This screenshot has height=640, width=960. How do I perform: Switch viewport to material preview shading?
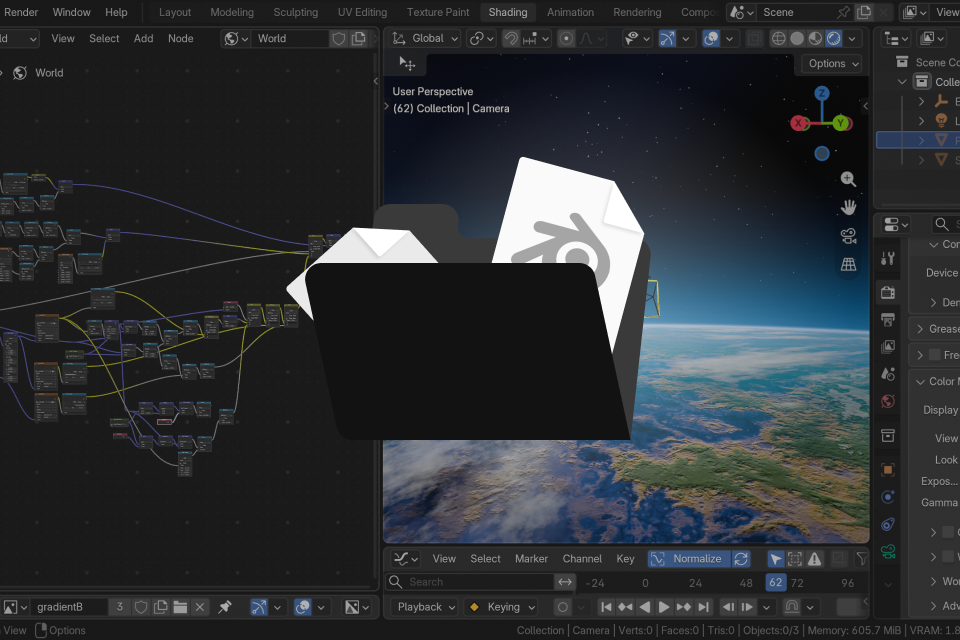815,39
